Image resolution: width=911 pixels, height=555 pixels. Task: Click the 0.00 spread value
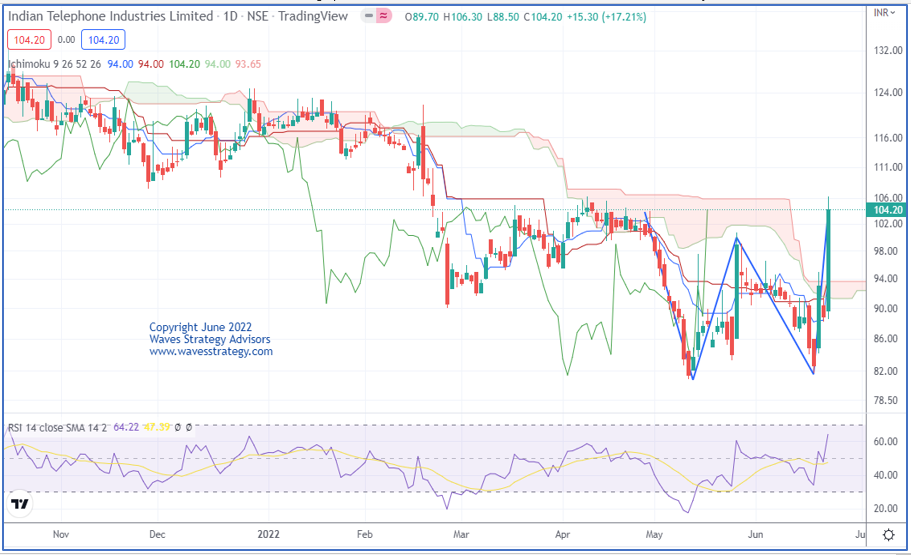(x=66, y=40)
